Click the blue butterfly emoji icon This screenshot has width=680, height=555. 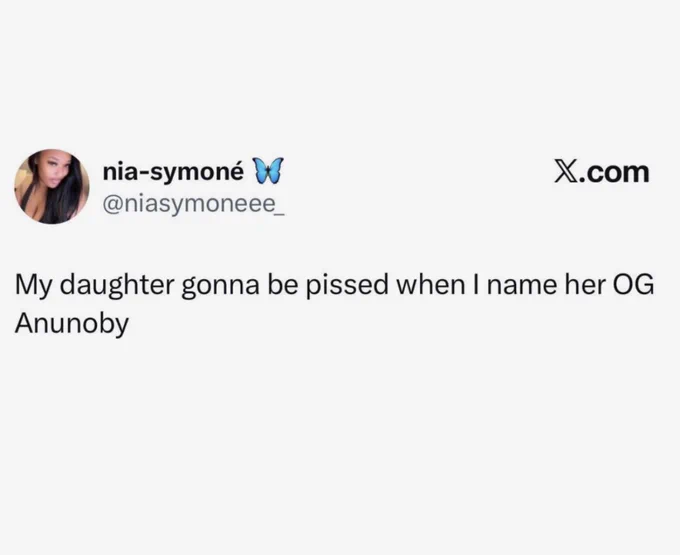268,170
